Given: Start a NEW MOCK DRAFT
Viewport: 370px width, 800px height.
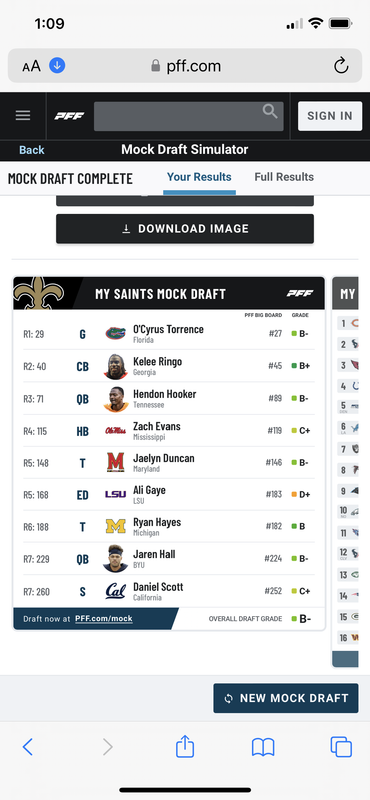Looking at the screenshot, I should (x=286, y=698).
